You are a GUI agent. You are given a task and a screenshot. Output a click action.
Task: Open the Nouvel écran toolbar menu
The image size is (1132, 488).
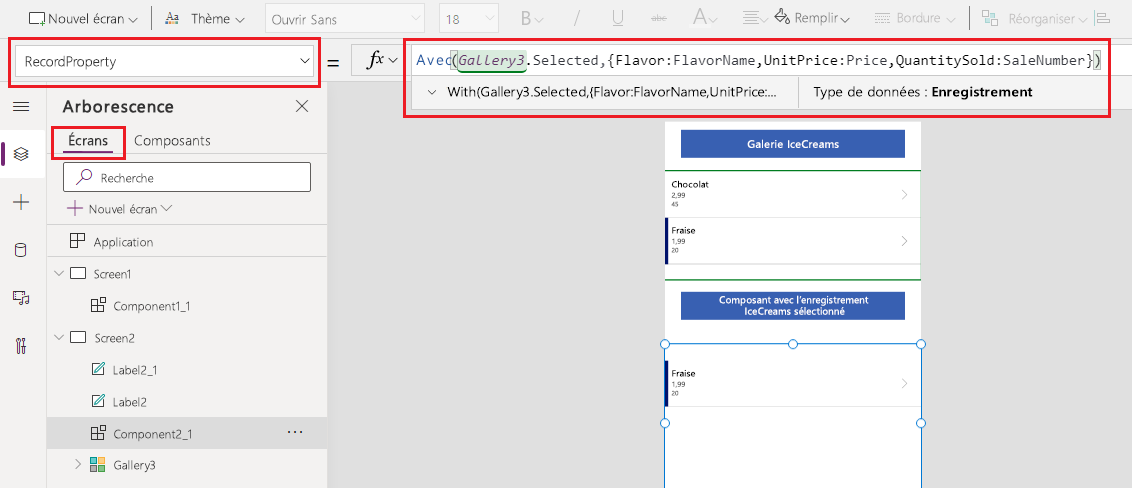tap(82, 19)
